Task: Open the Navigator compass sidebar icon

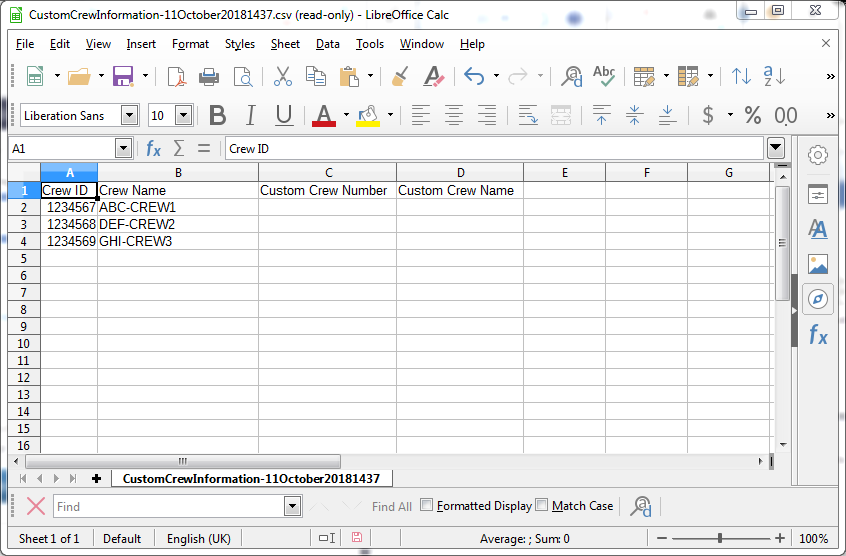Action: pos(818,299)
